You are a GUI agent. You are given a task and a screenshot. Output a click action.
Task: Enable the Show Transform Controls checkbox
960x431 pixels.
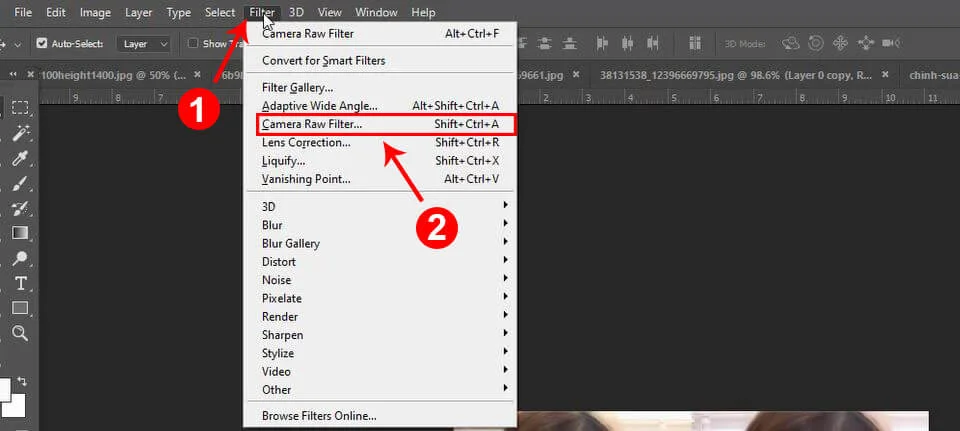(x=193, y=43)
